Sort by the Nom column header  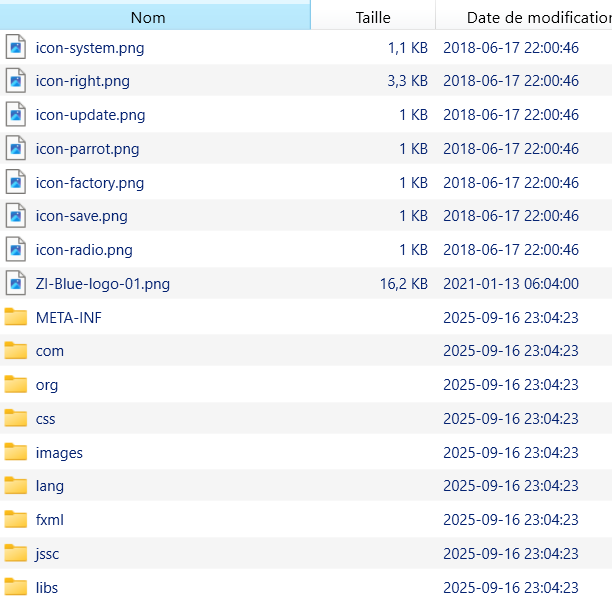pos(148,17)
